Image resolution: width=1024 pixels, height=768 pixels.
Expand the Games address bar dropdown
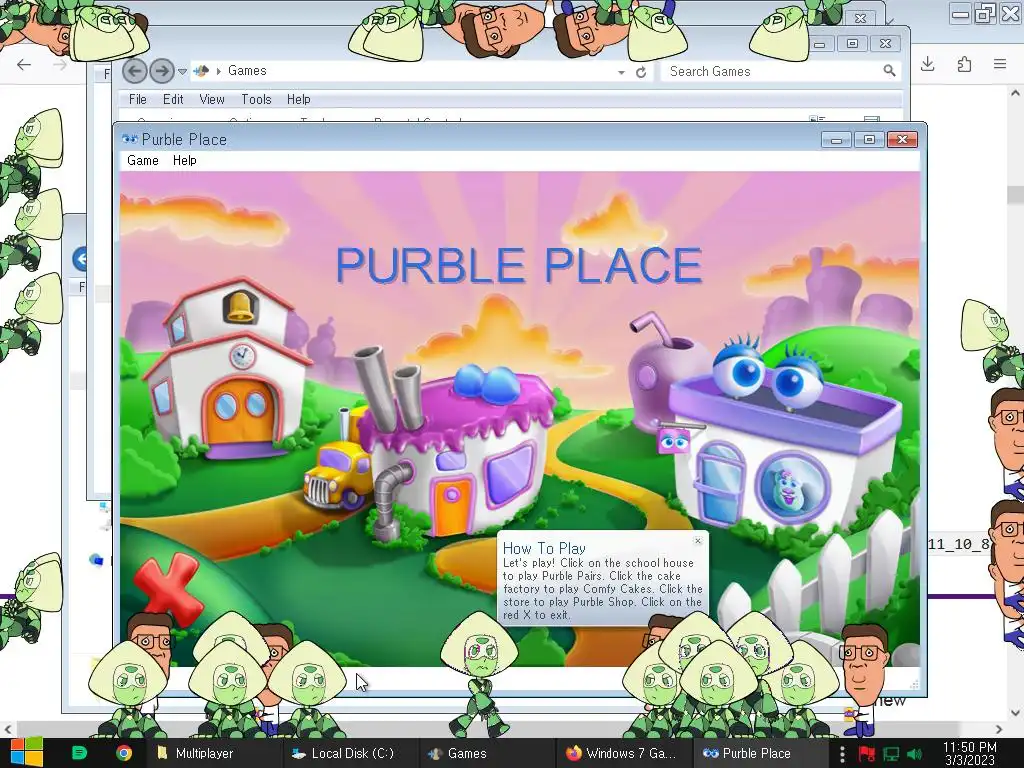(x=621, y=72)
